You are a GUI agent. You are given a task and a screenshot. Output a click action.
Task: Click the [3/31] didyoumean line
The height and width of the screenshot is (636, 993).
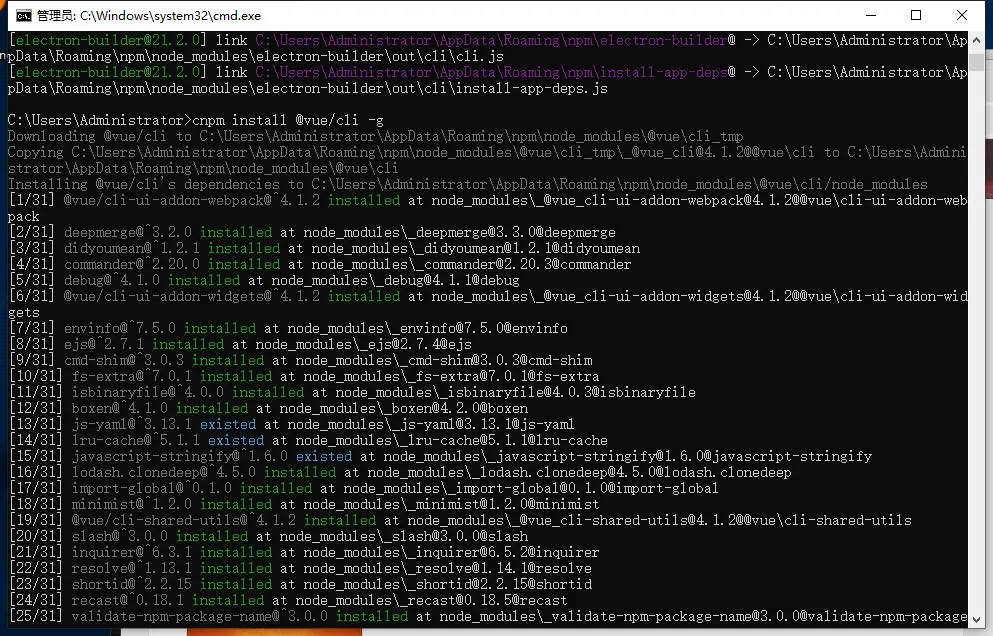click(x=324, y=248)
